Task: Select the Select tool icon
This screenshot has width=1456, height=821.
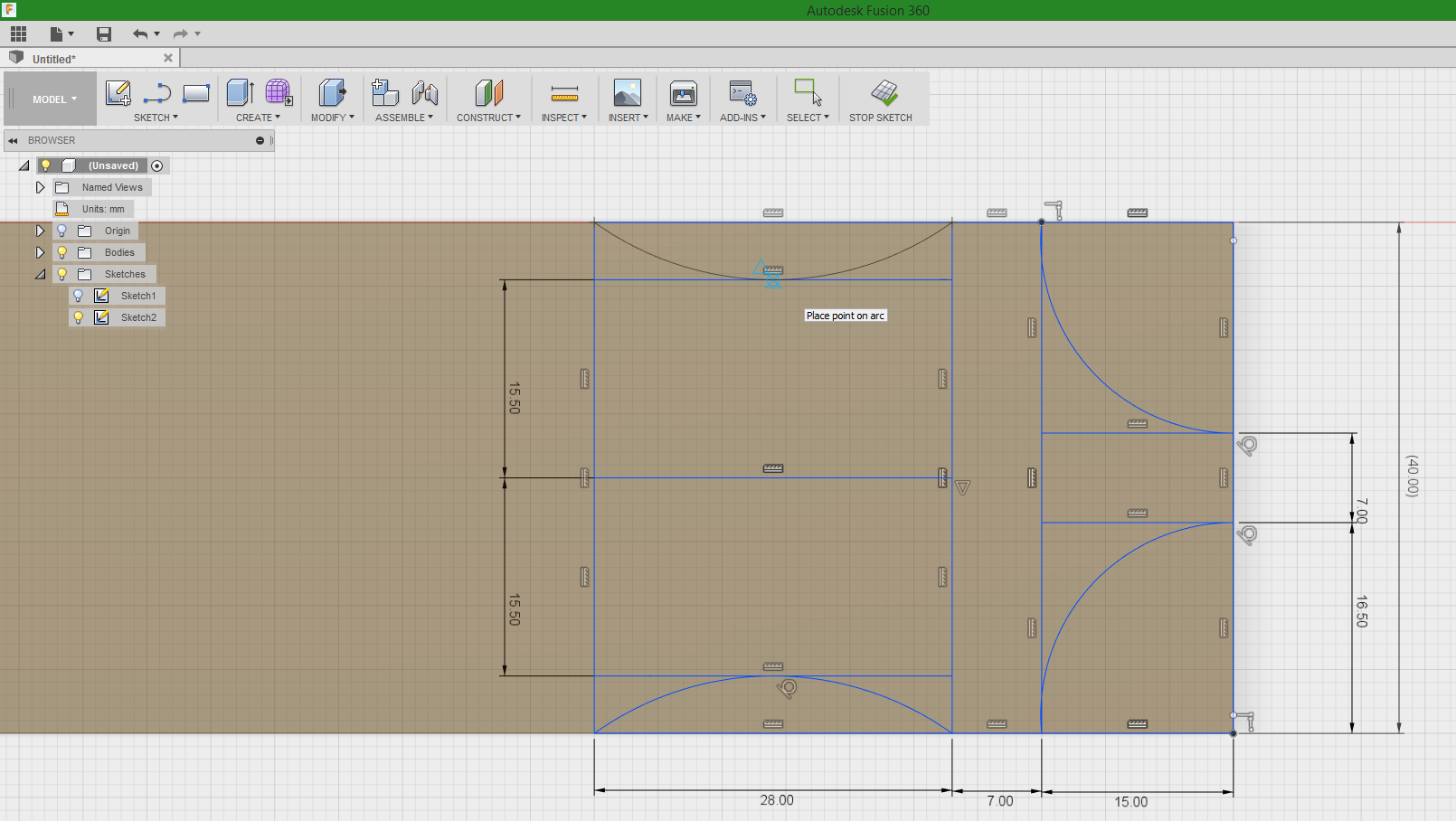Action: (x=808, y=92)
